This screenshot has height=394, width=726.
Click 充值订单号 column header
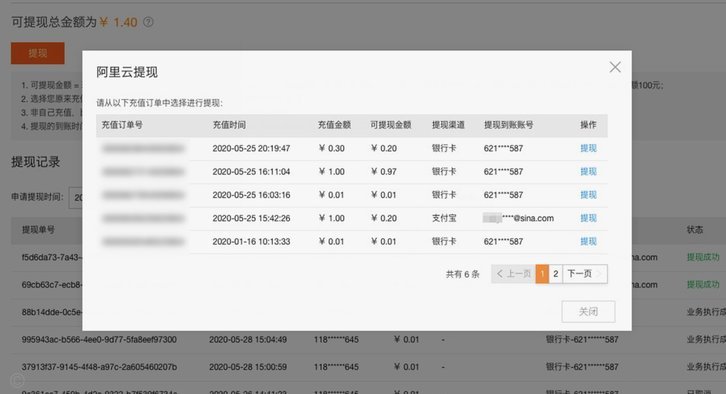click(122, 125)
